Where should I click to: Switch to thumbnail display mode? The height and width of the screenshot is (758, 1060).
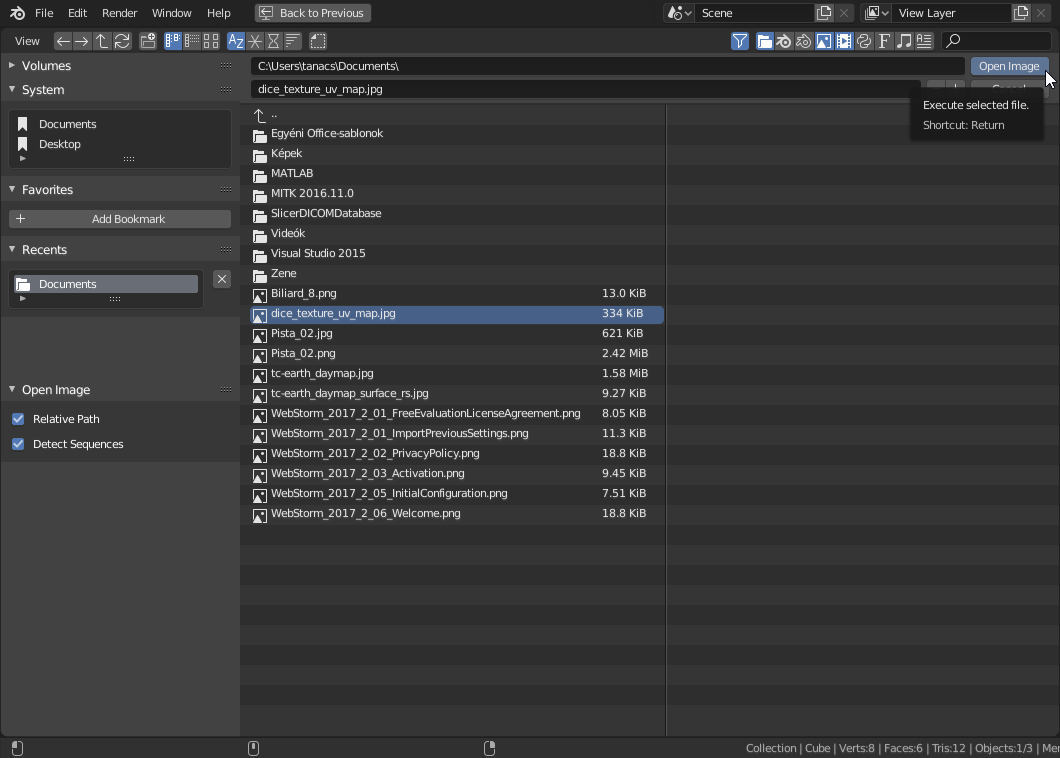click(x=211, y=41)
